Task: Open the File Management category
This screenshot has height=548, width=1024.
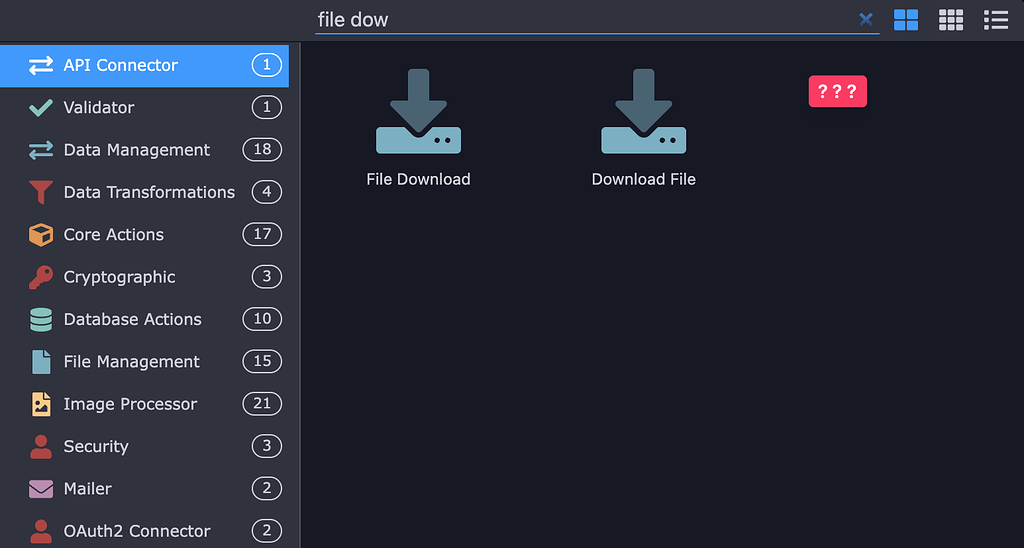Action: 144,362
